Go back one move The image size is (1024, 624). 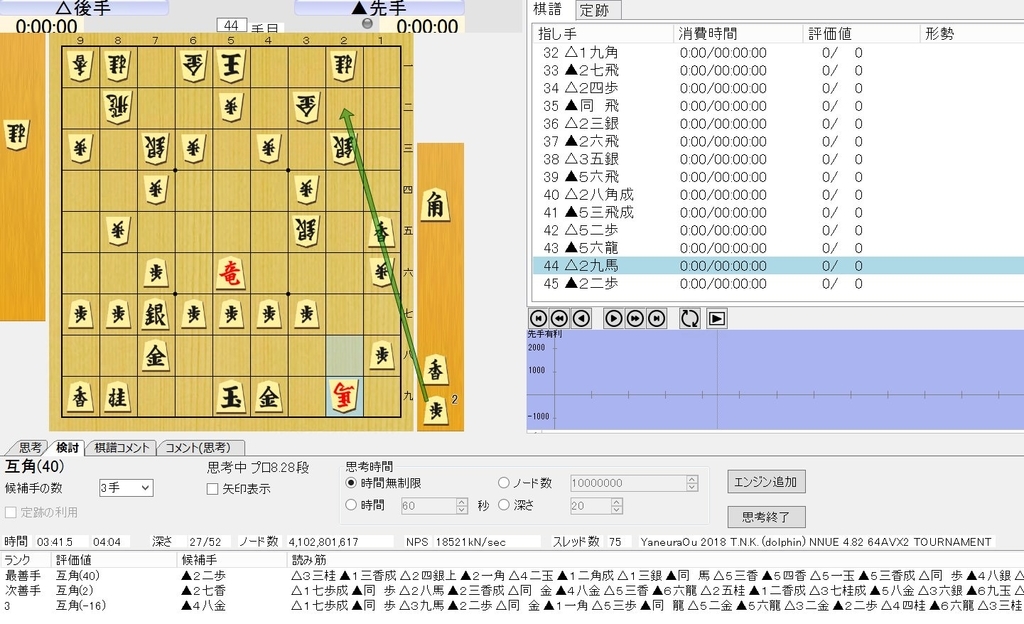point(581,319)
